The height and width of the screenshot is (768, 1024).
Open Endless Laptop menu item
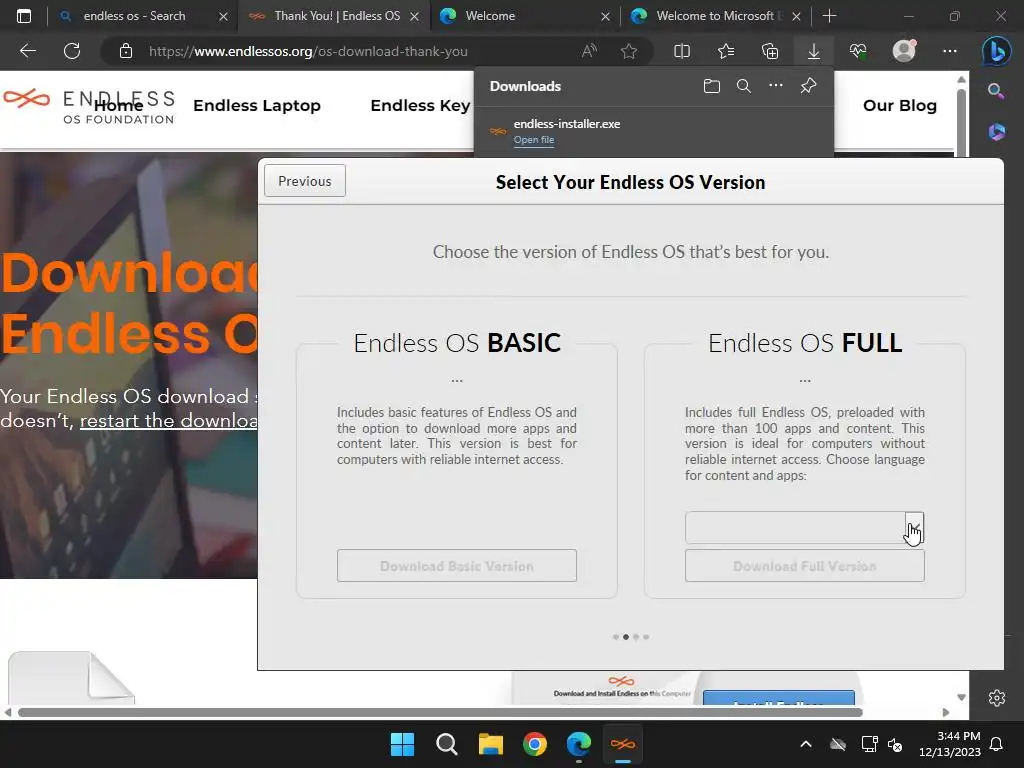pyautogui.click(x=257, y=105)
